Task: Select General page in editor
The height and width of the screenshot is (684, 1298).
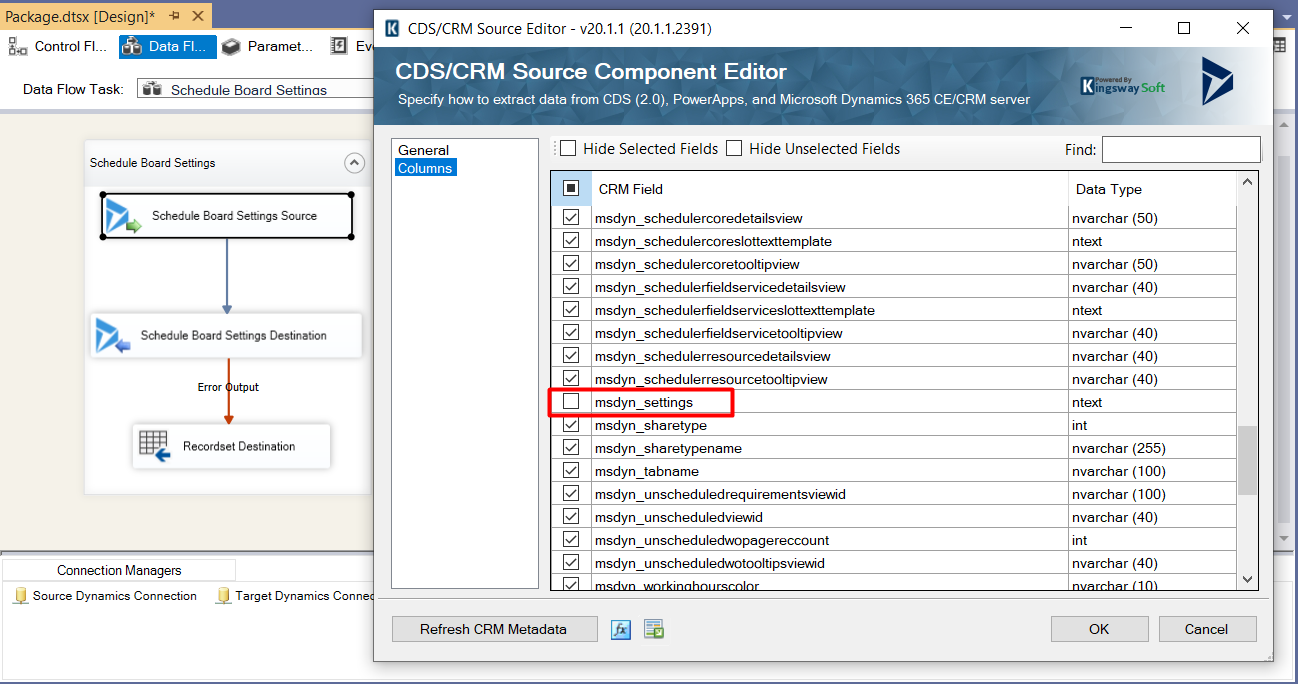Action: tap(423, 150)
